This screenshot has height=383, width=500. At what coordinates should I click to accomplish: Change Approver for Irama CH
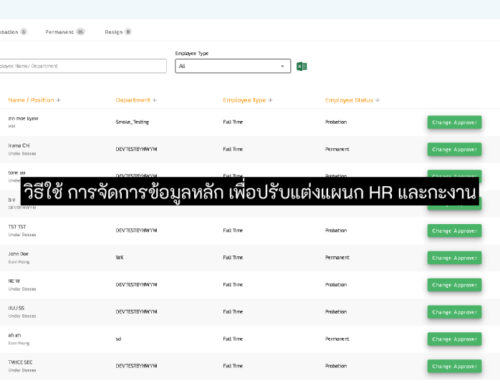pos(454,149)
